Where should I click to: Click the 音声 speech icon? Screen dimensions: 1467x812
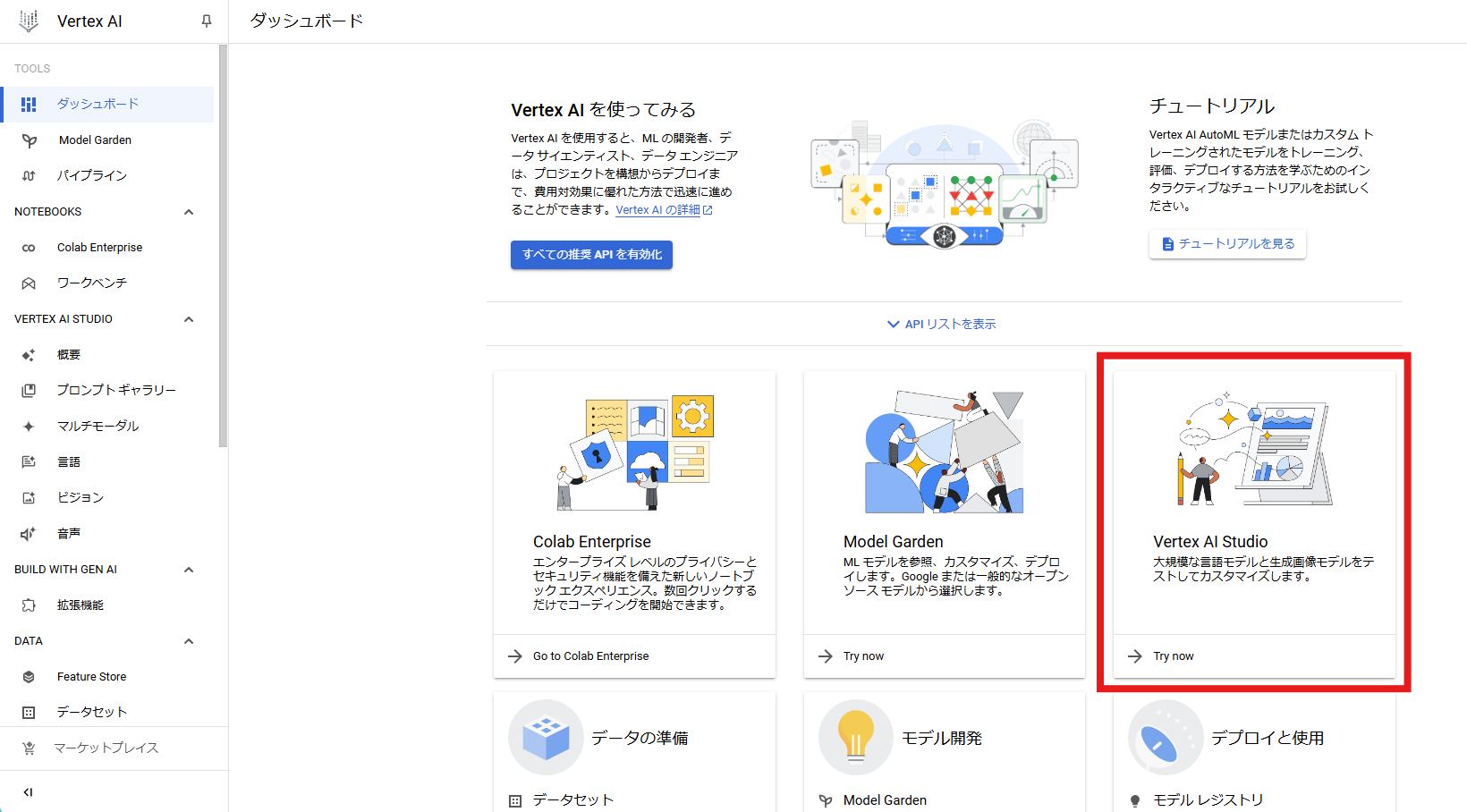[x=29, y=534]
